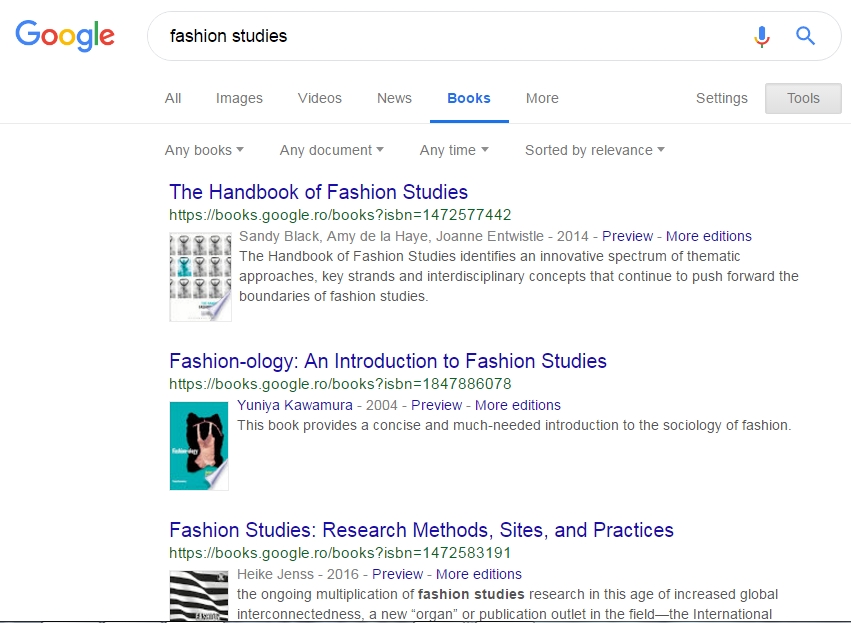Image resolution: width=851 pixels, height=623 pixels.
Task: Expand the Any books filter dropdown
Action: (204, 150)
